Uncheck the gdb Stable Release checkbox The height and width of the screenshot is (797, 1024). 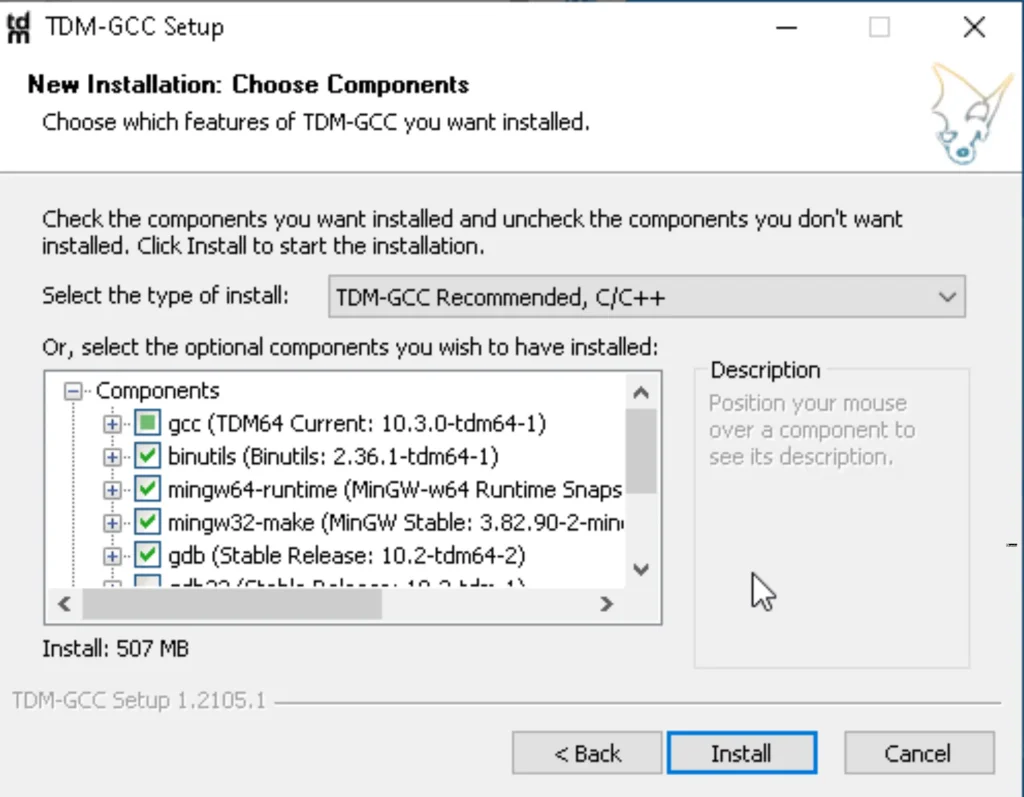148,555
